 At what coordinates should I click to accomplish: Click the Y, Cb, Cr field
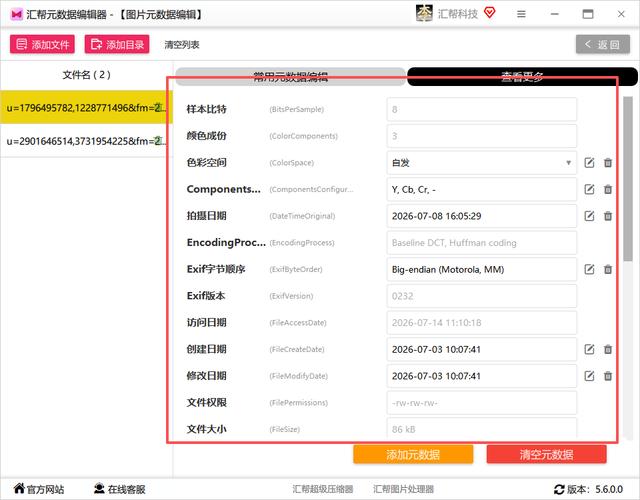point(482,189)
